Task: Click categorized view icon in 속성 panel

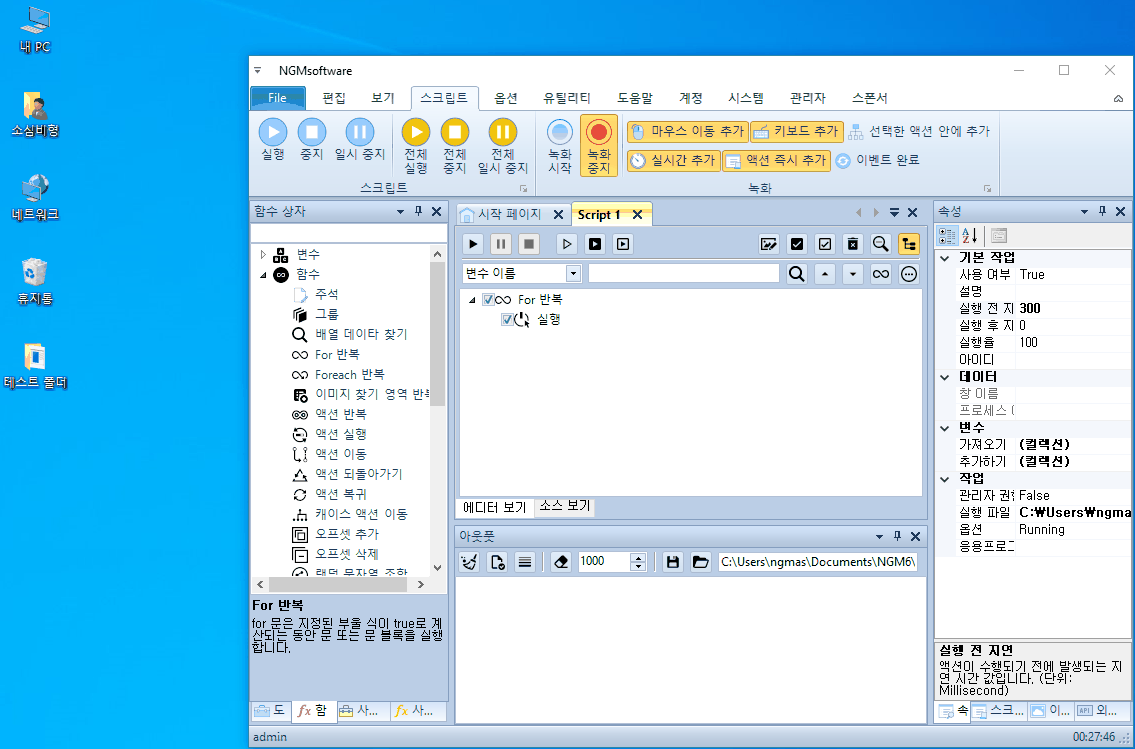Action: click(x=948, y=236)
